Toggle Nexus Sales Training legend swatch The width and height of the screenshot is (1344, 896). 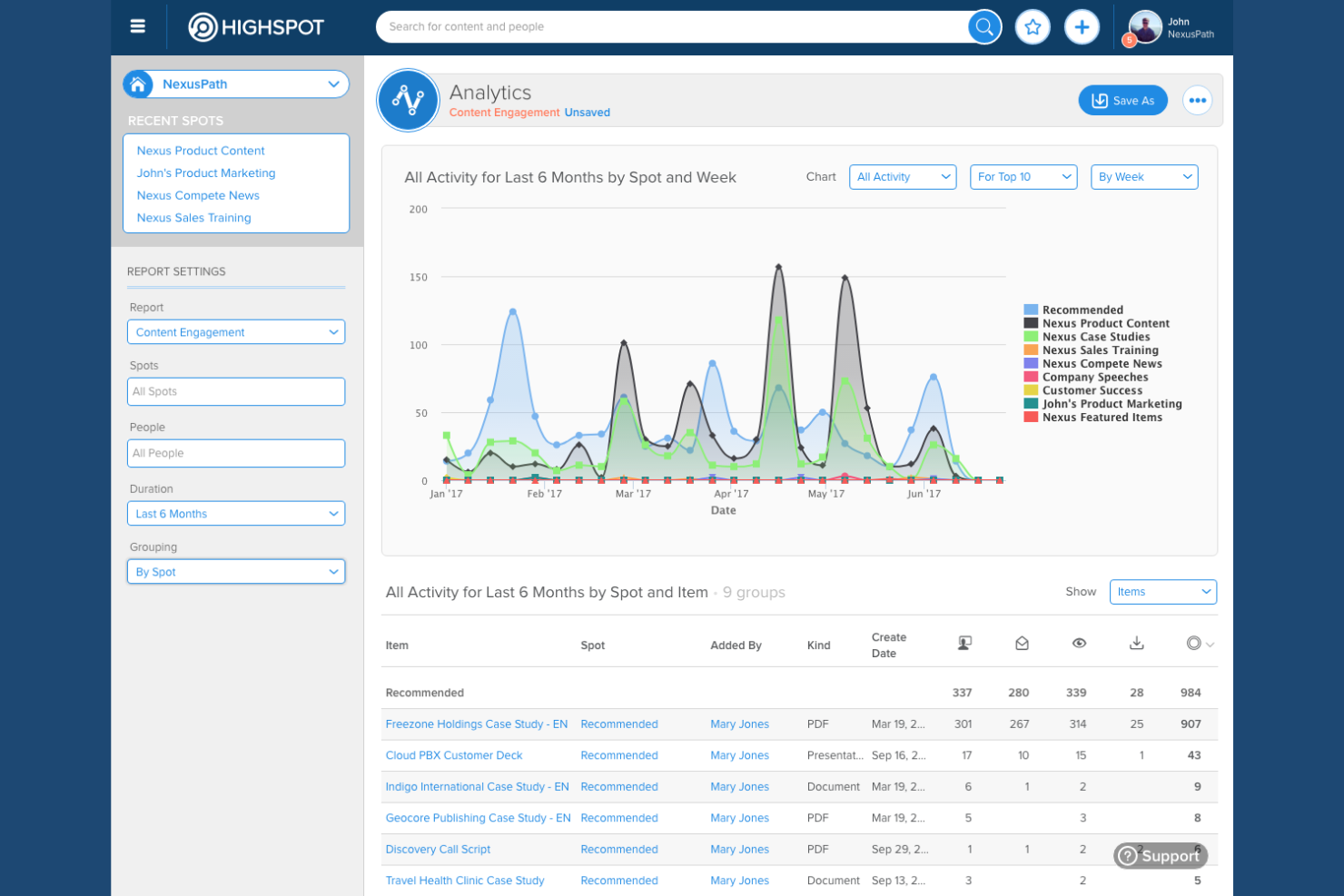(1031, 350)
